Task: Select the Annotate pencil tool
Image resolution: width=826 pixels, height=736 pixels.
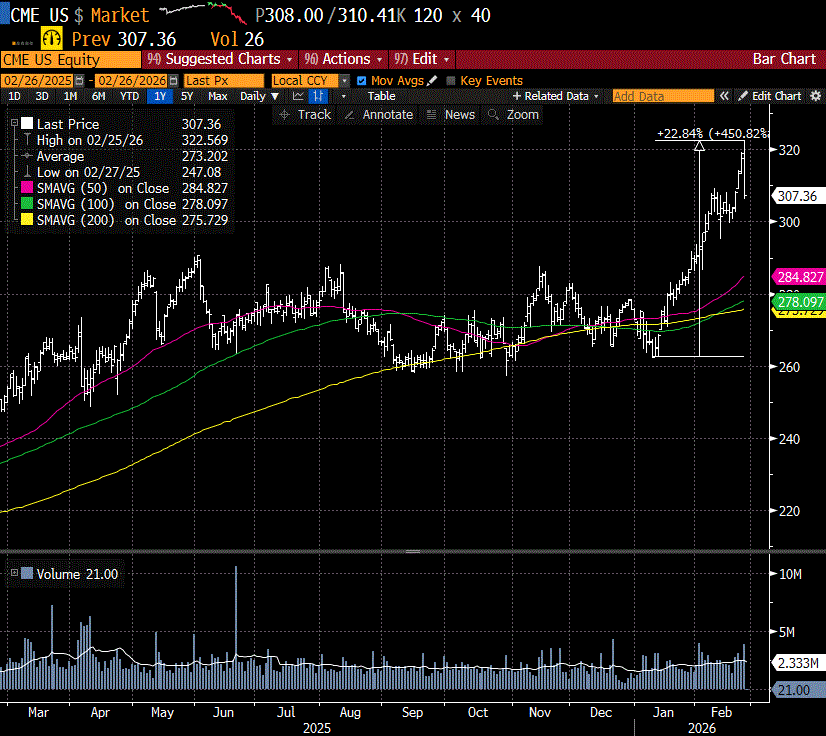Action: pyautogui.click(x=379, y=114)
